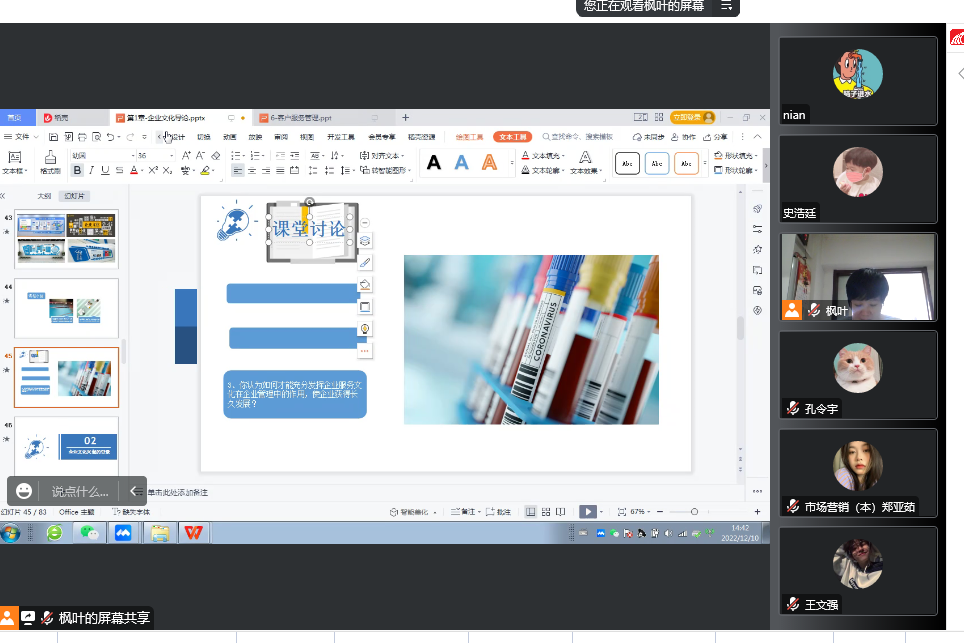Image resolution: width=964 pixels, height=643 pixels.
Task: Click the Format Painter (格式刷) icon
Action: [50, 160]
